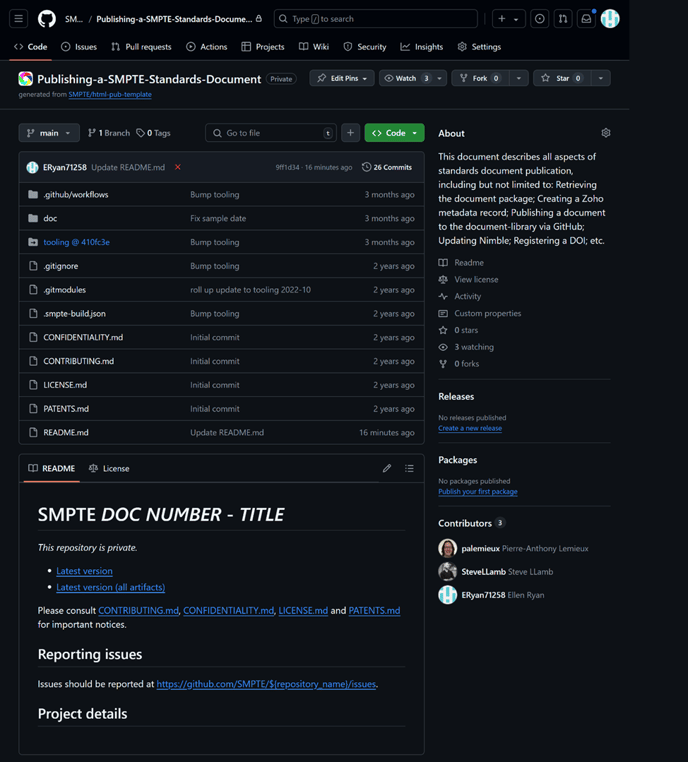Viewport: 688px width, 762px height.
Task: Click the GitHub logo icon
Action: tap(46, 19)
